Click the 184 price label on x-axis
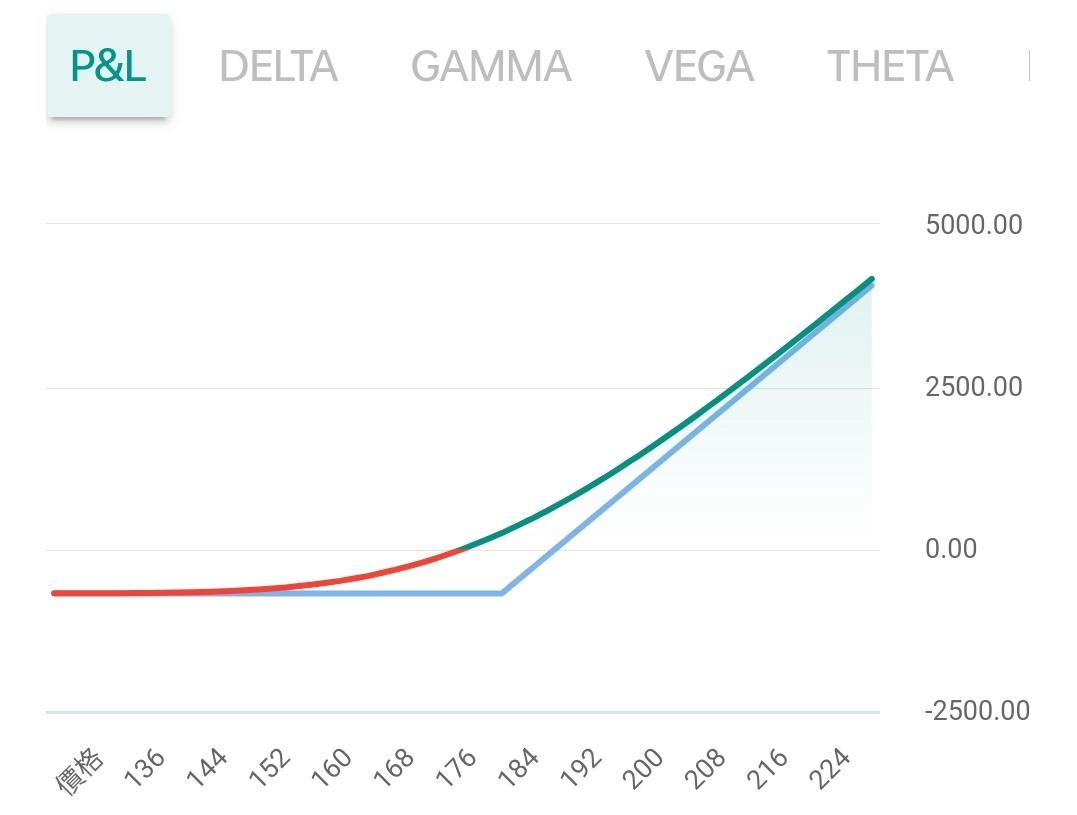 [521, 768]
